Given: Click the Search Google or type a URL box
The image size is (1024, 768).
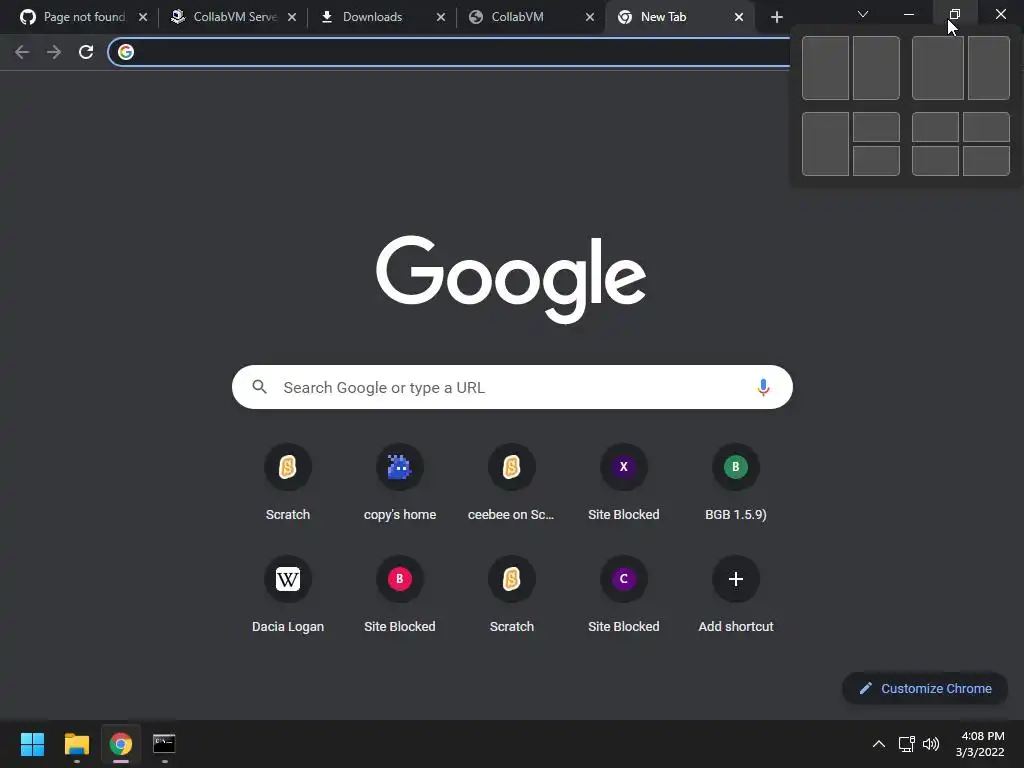Looking at the screenshot, I should tap(512, 387).
